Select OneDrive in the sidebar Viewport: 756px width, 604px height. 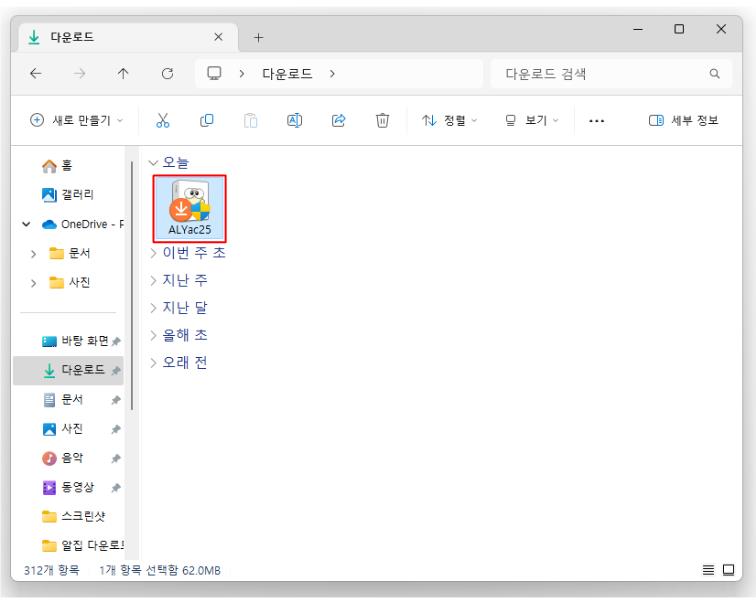(83, 224)
